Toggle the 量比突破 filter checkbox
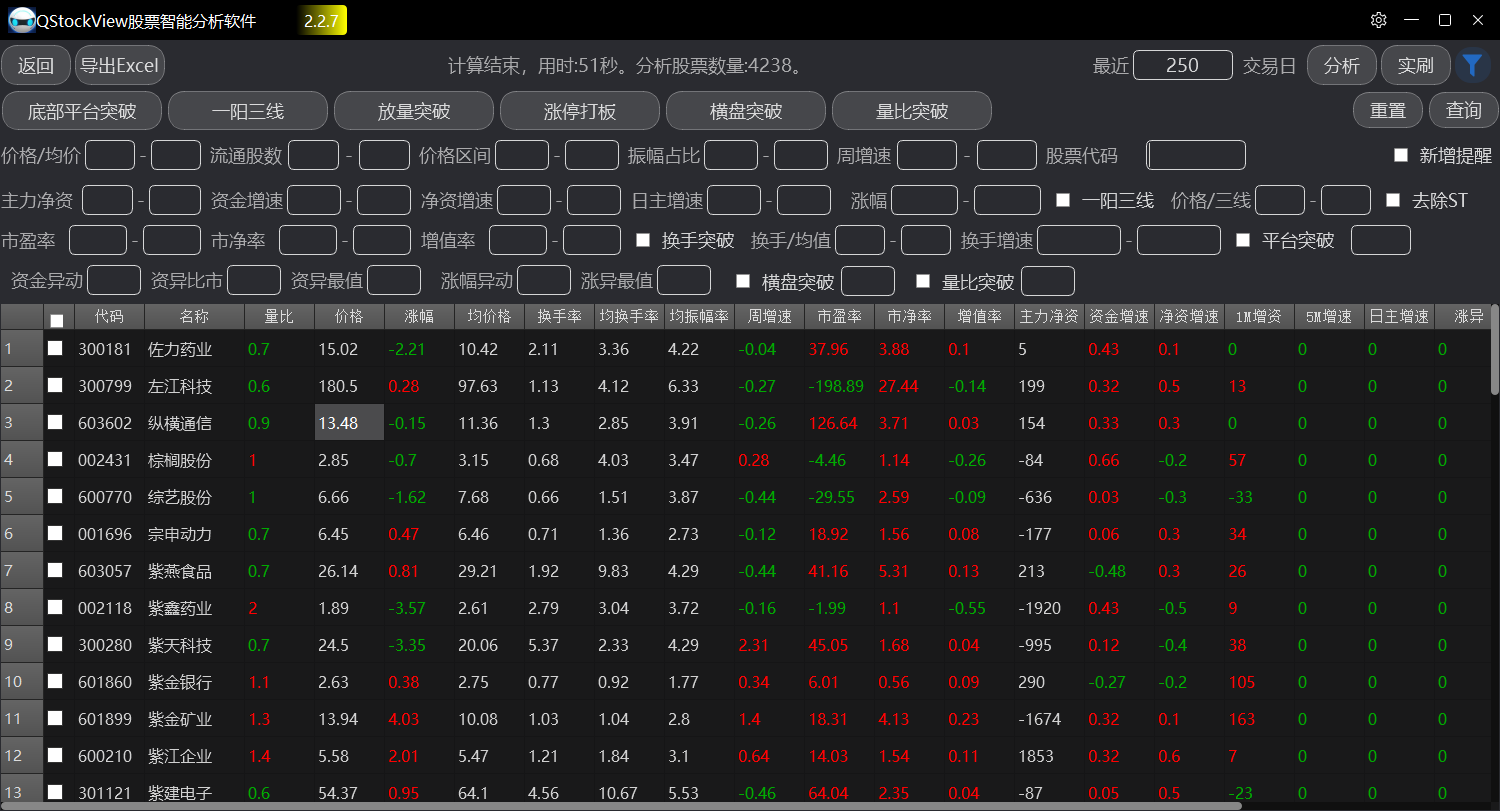Screen dimensions: 1500x811 [923, 281]
